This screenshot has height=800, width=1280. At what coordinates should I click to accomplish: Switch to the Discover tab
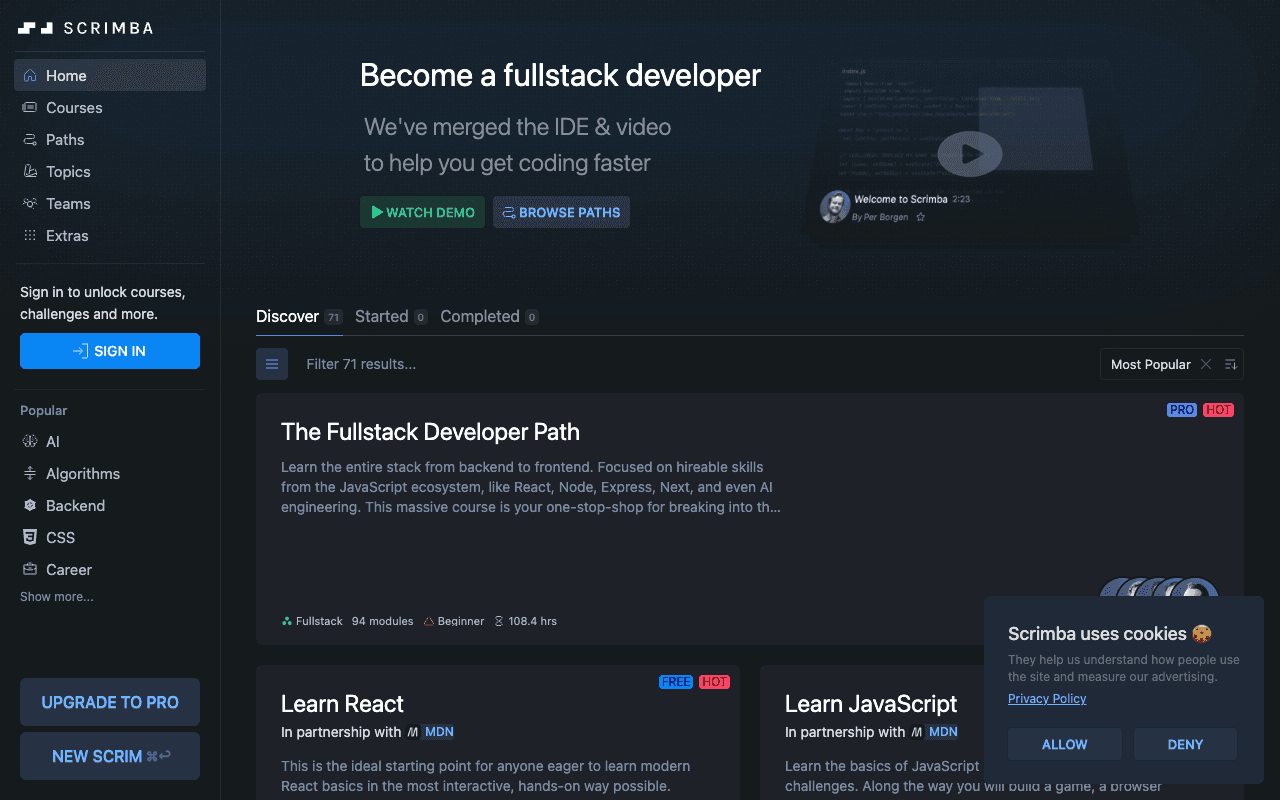click(299, 316)
